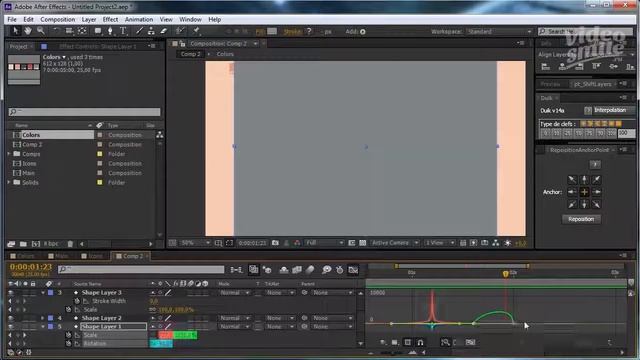The width and height of the screenshot is (640, 360).
Task: Open the Workspace Standard dropdown
Action: [499, 31]
